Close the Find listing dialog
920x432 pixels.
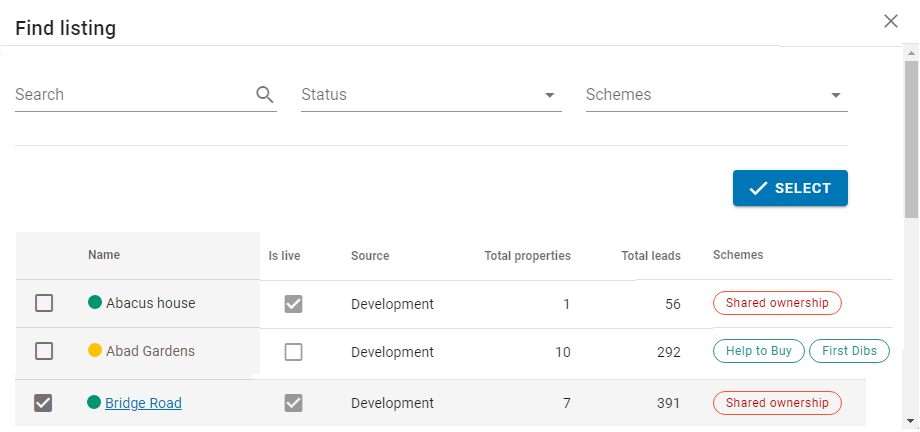(x=891, y=22)
